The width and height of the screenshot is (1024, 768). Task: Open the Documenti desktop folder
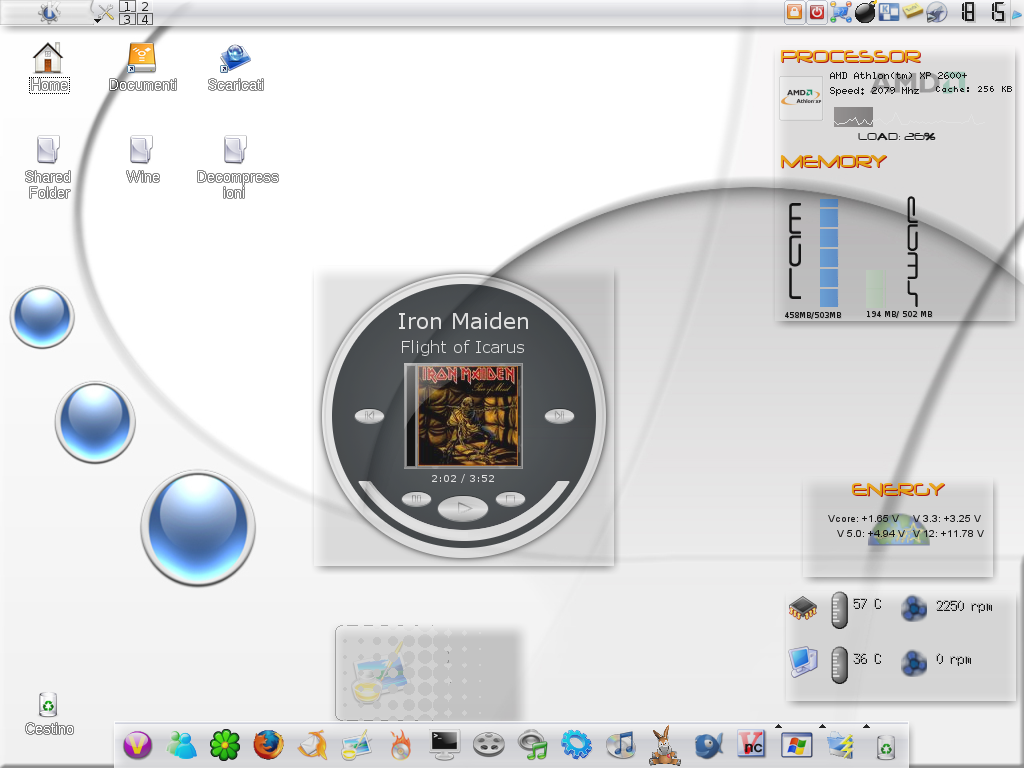[142, 67]
